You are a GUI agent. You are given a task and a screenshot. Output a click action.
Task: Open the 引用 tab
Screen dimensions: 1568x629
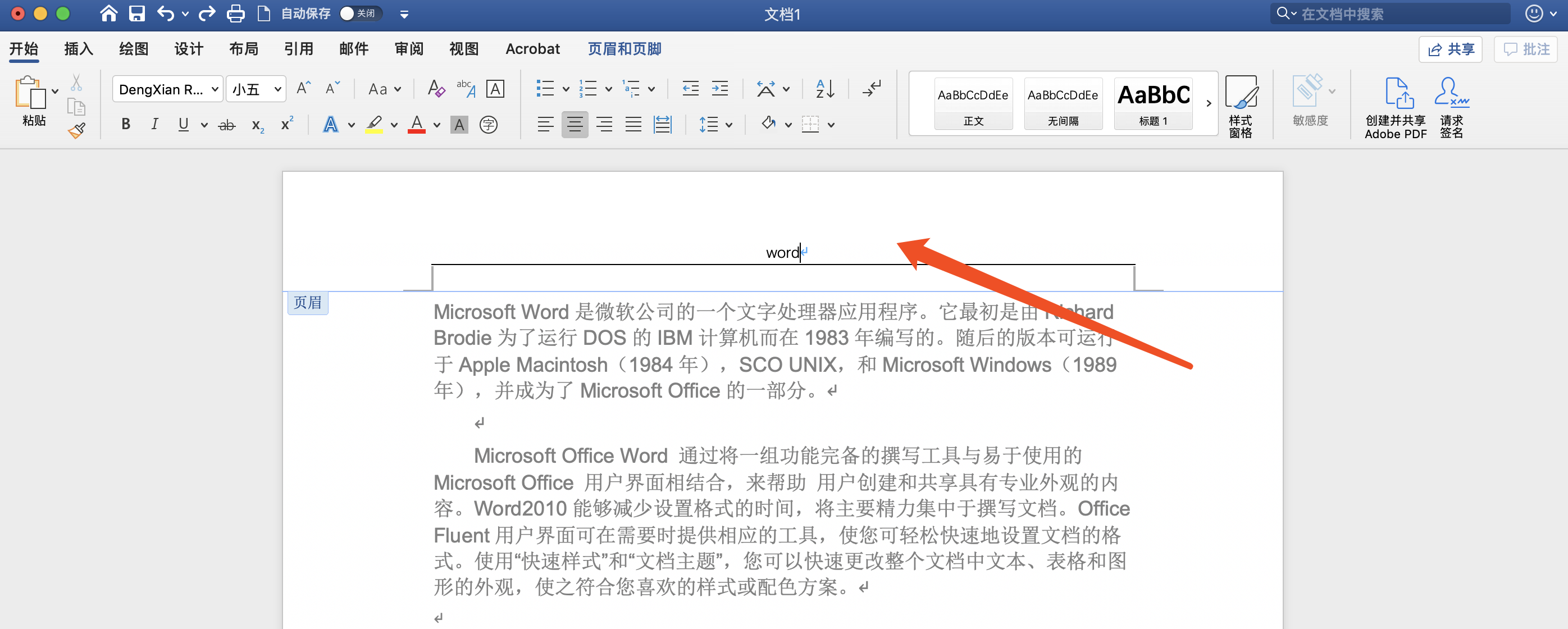(299, 49)
